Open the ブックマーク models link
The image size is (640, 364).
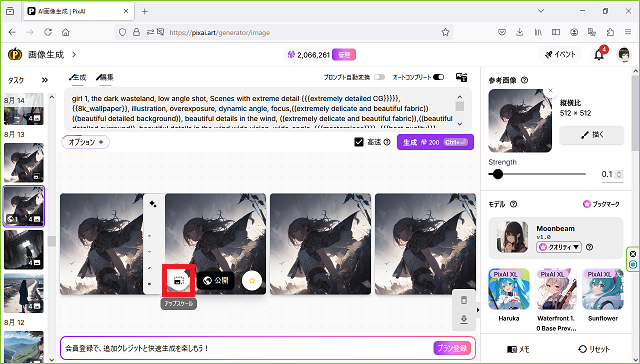pyautogui.click(x=601, y=204)
